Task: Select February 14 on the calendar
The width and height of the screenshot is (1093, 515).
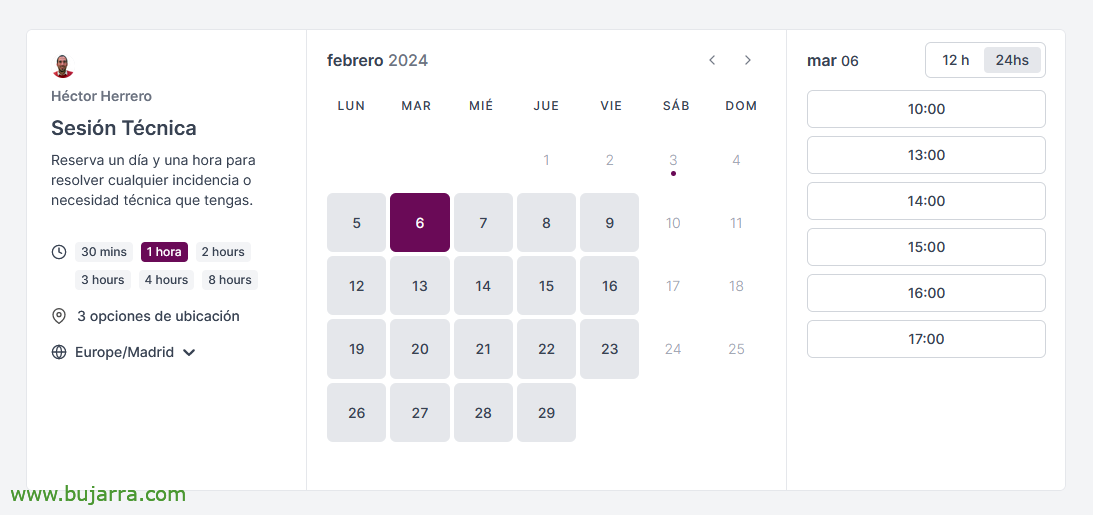Action: (483, 286)
